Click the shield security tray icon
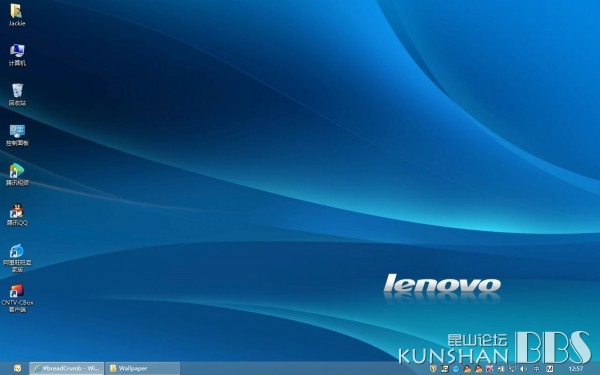Screen dimensions: 600x375 (x=433, y=369)
